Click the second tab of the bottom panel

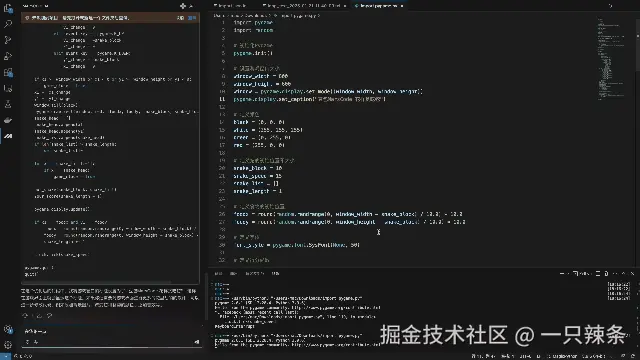coord(233,273)
